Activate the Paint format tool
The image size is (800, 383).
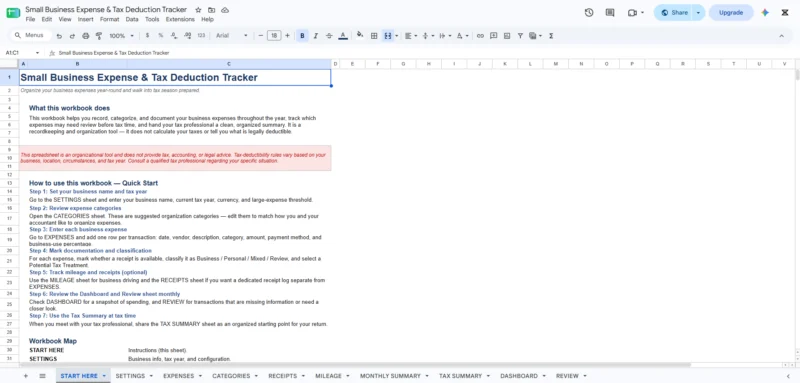[99, 36]
